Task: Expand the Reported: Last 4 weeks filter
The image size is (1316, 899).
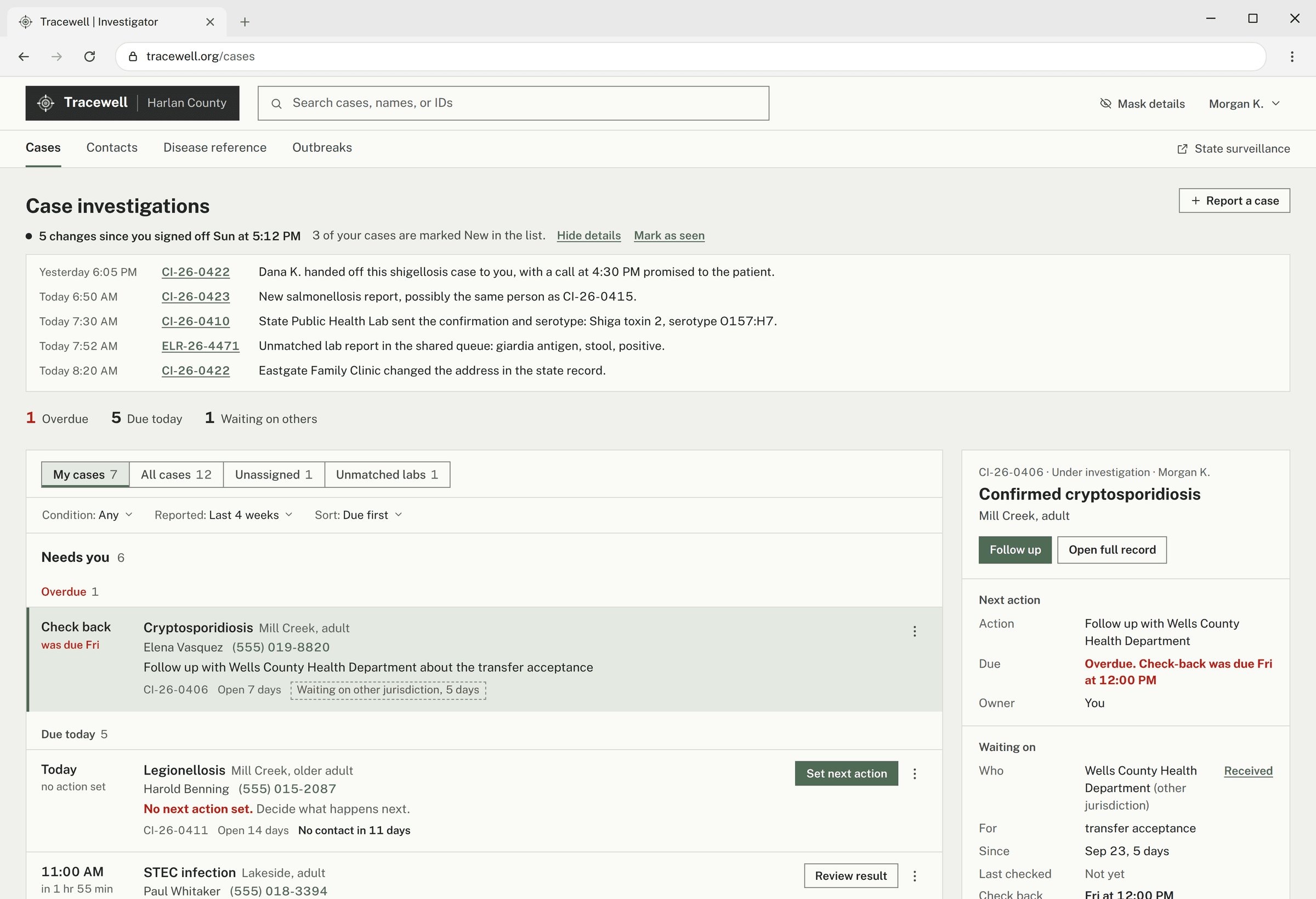Action: click(x=224, y=515)
